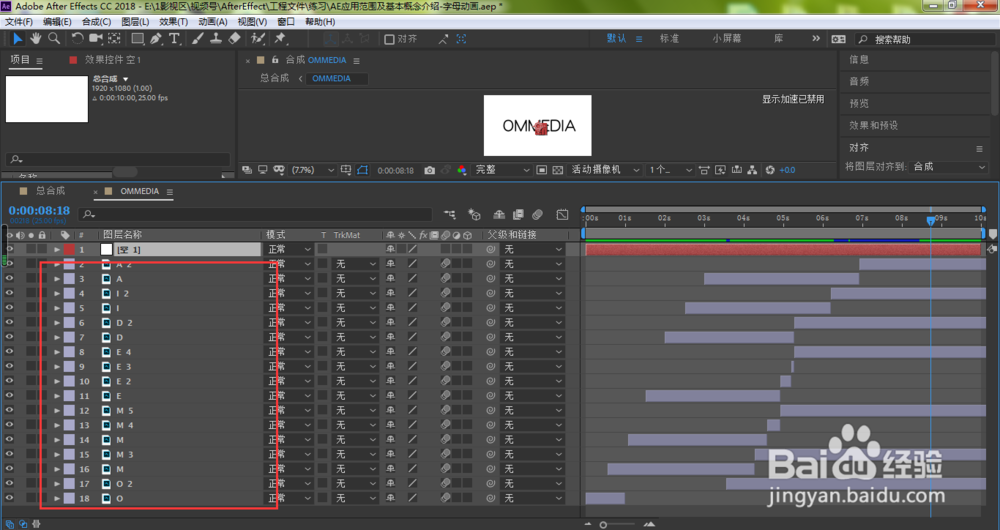Open the magnification 7.7% dropdown

[312, 170]
